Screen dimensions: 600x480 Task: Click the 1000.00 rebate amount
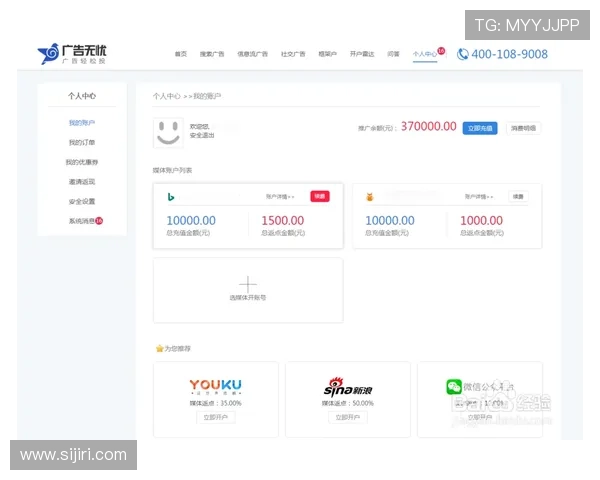481,221
